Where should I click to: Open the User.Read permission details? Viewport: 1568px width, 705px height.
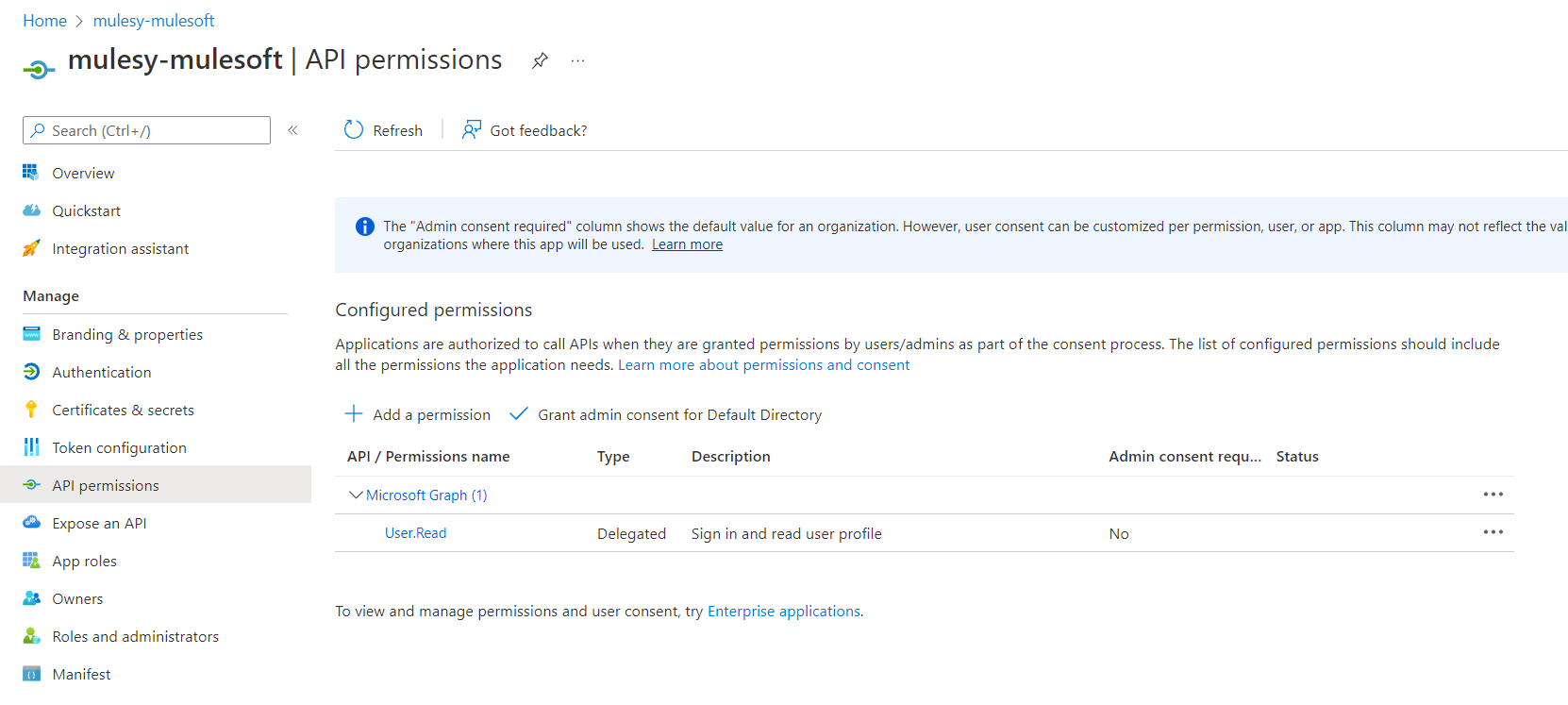[415, 533]
